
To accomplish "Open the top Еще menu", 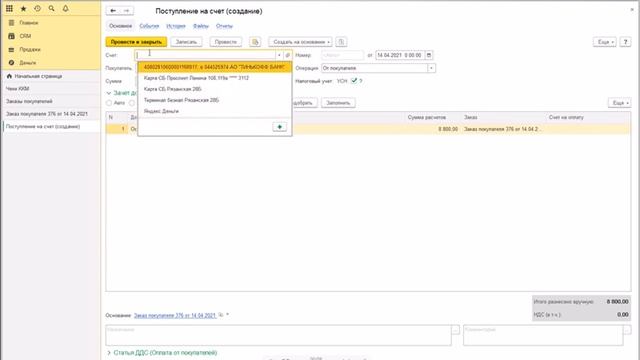I will pos(604,42).
